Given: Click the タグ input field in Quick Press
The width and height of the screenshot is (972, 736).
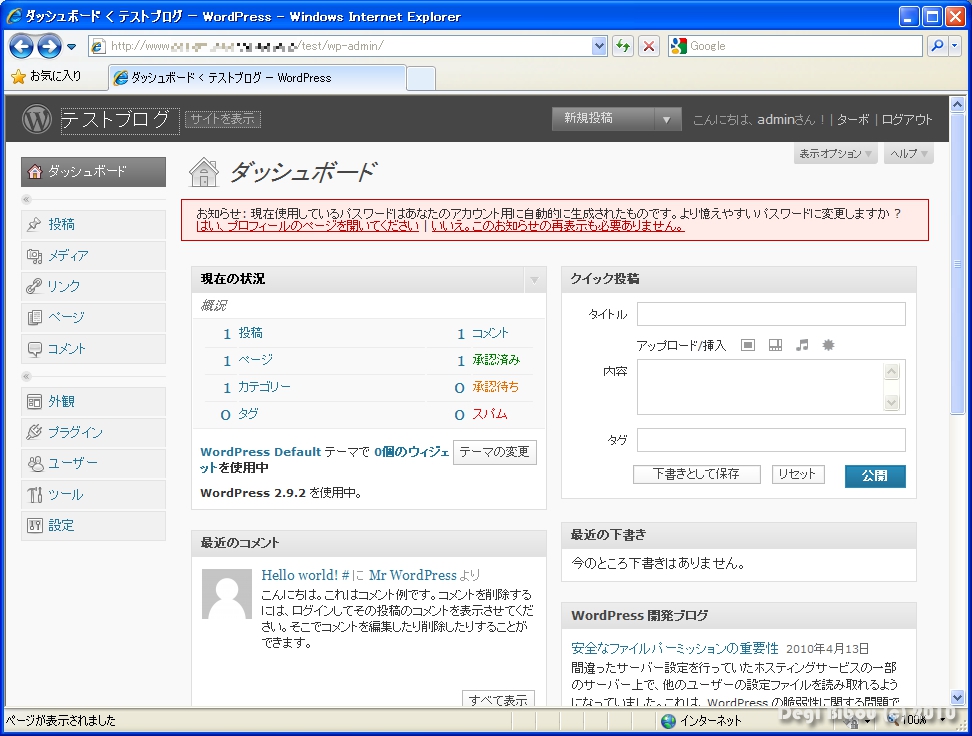Looking at the screenshot, I should click(771, 440).
